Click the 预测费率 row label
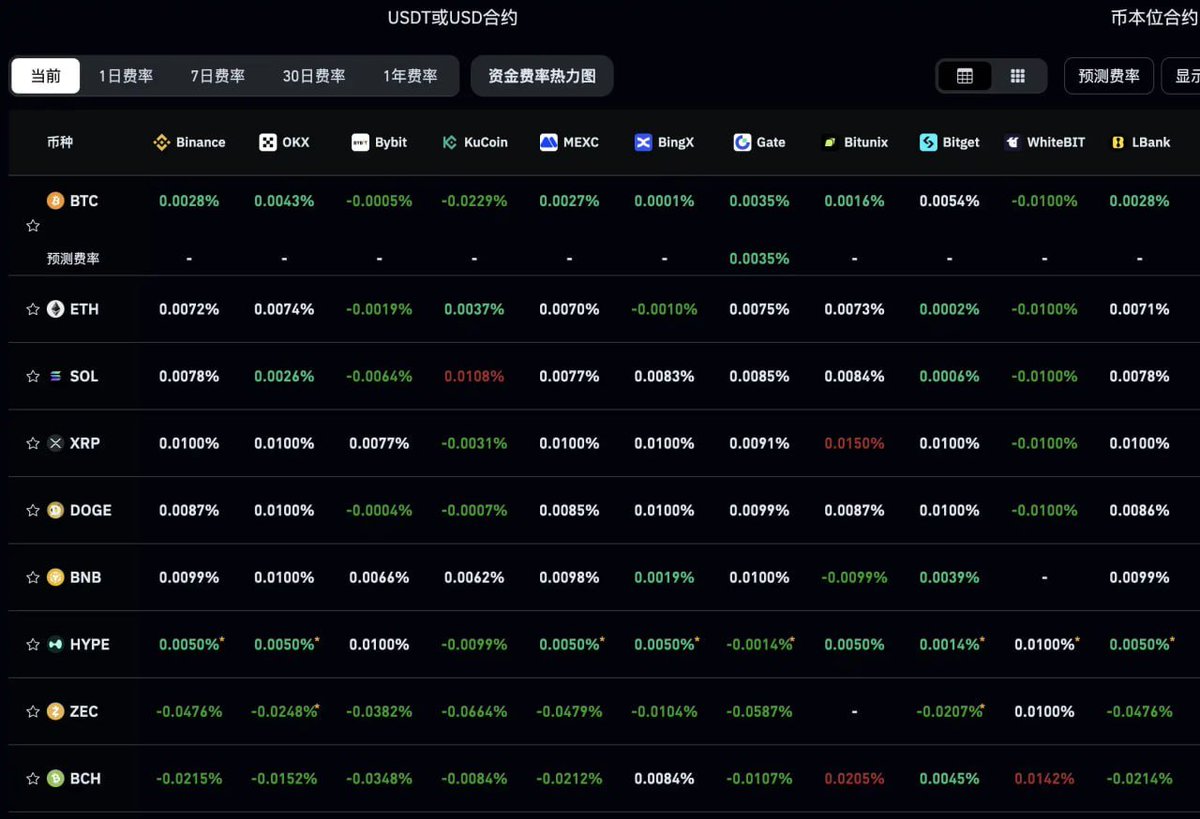This screenshot has width=1200, height=819. coord(73,258)
